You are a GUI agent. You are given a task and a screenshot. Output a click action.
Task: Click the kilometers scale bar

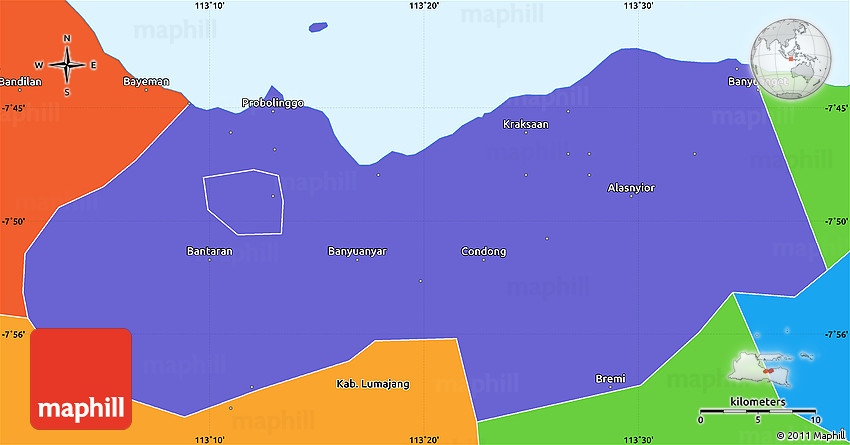coord(760,411)
